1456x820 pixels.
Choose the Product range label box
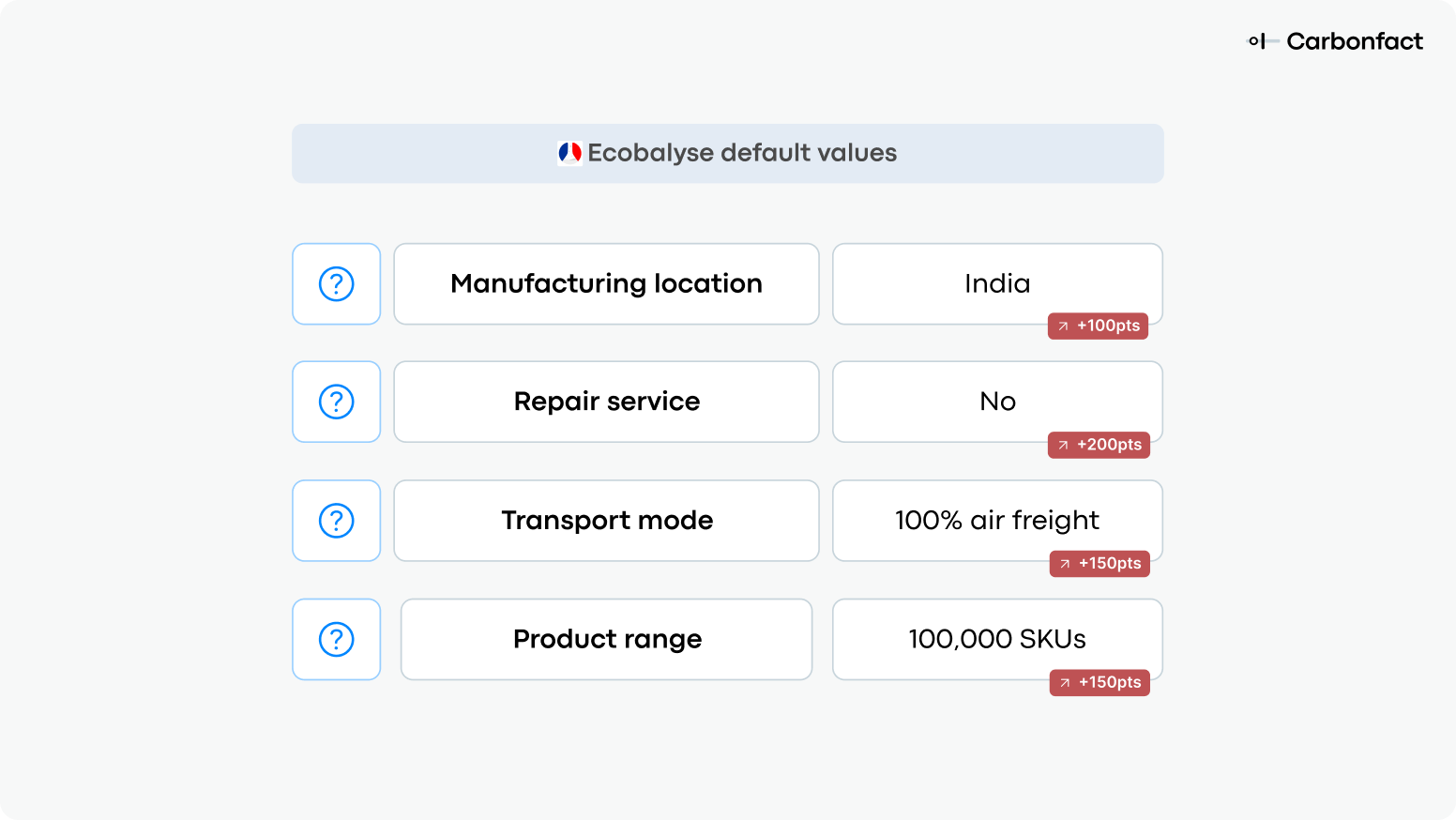coord(606,639)
